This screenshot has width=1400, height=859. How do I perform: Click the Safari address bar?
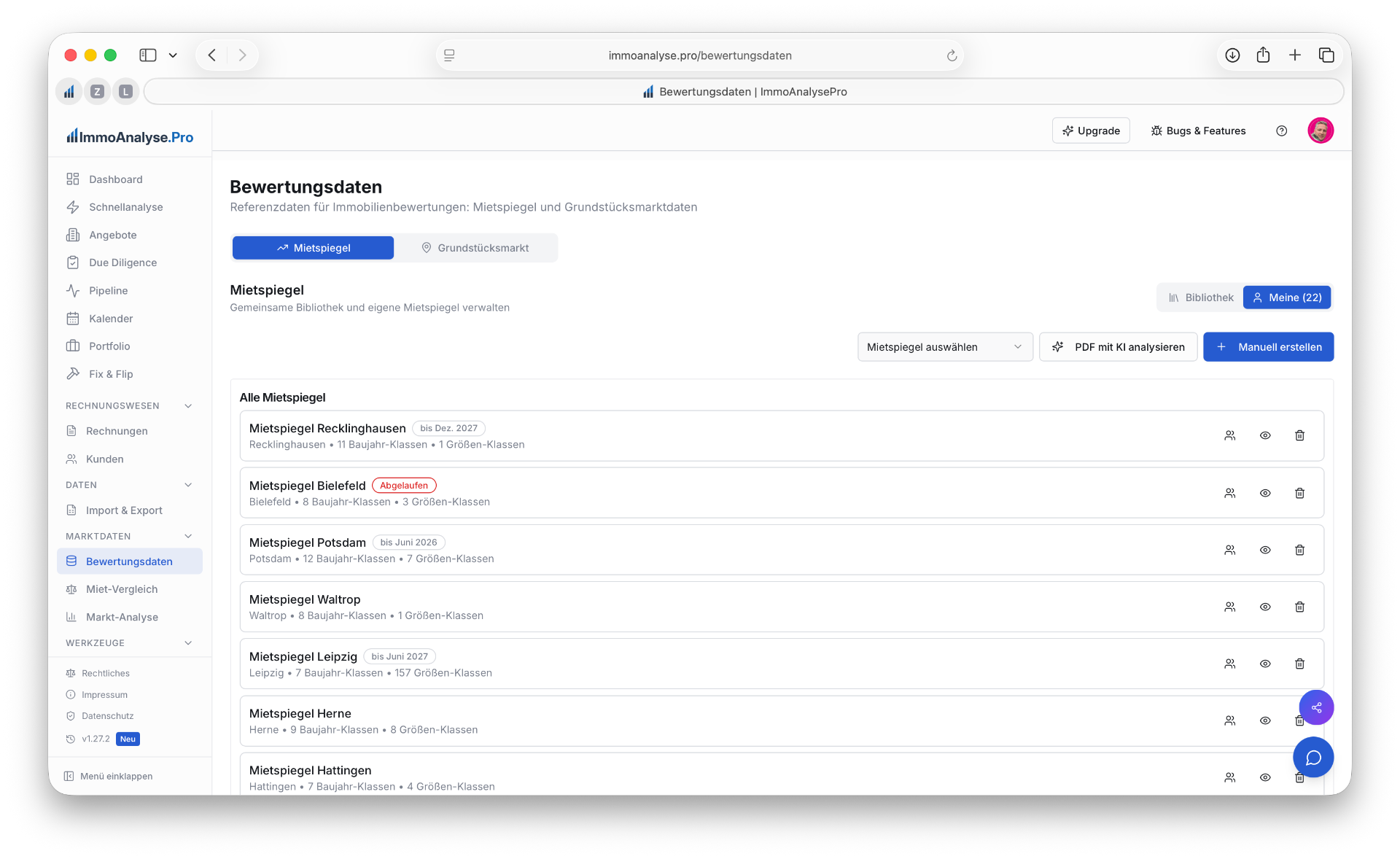click(700, 55)
